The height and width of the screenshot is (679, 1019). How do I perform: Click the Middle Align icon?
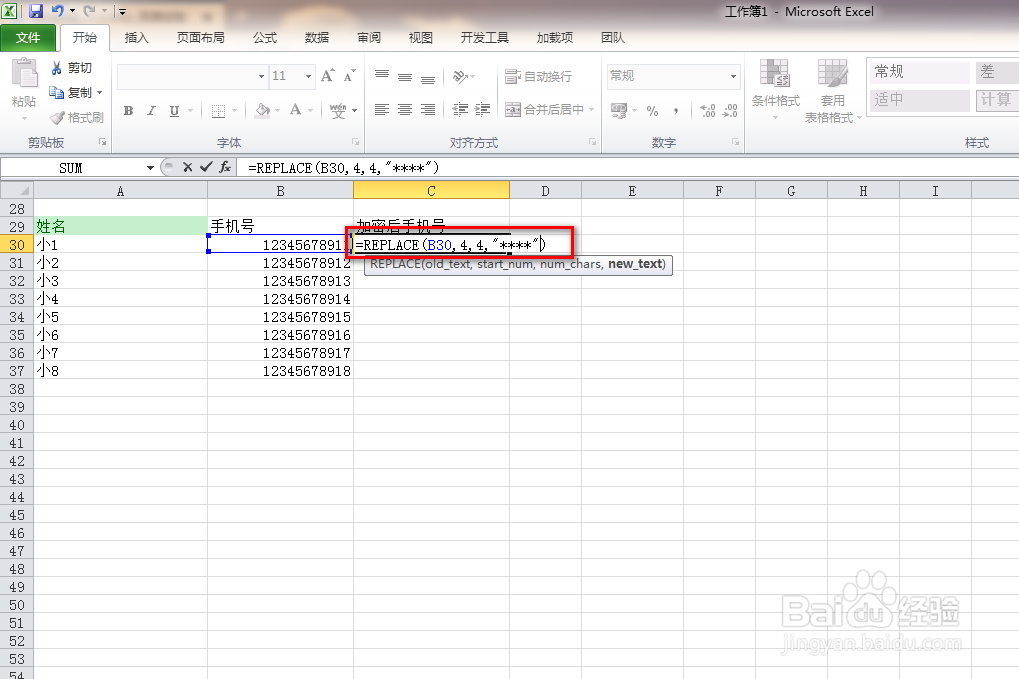click(405, 76)
